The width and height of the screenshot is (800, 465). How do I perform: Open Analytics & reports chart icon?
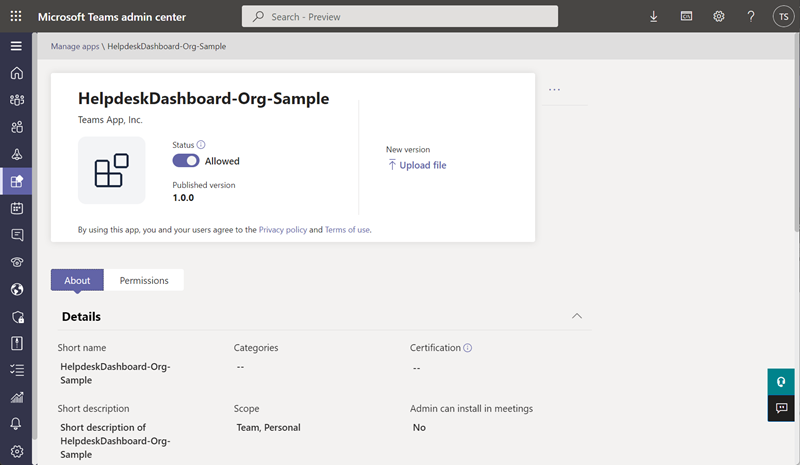click(16, 397)
